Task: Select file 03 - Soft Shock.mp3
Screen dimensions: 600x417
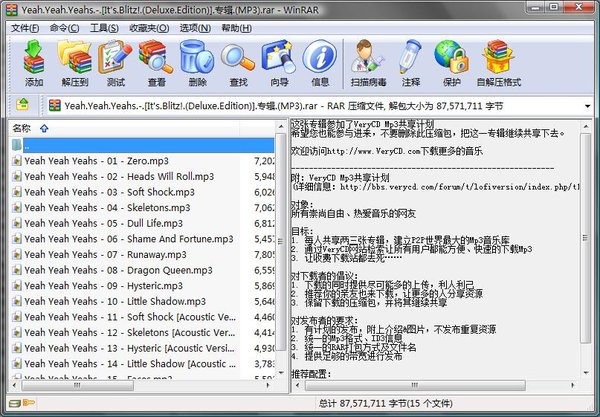Action: pyautogui.click(x=109, y=192)
